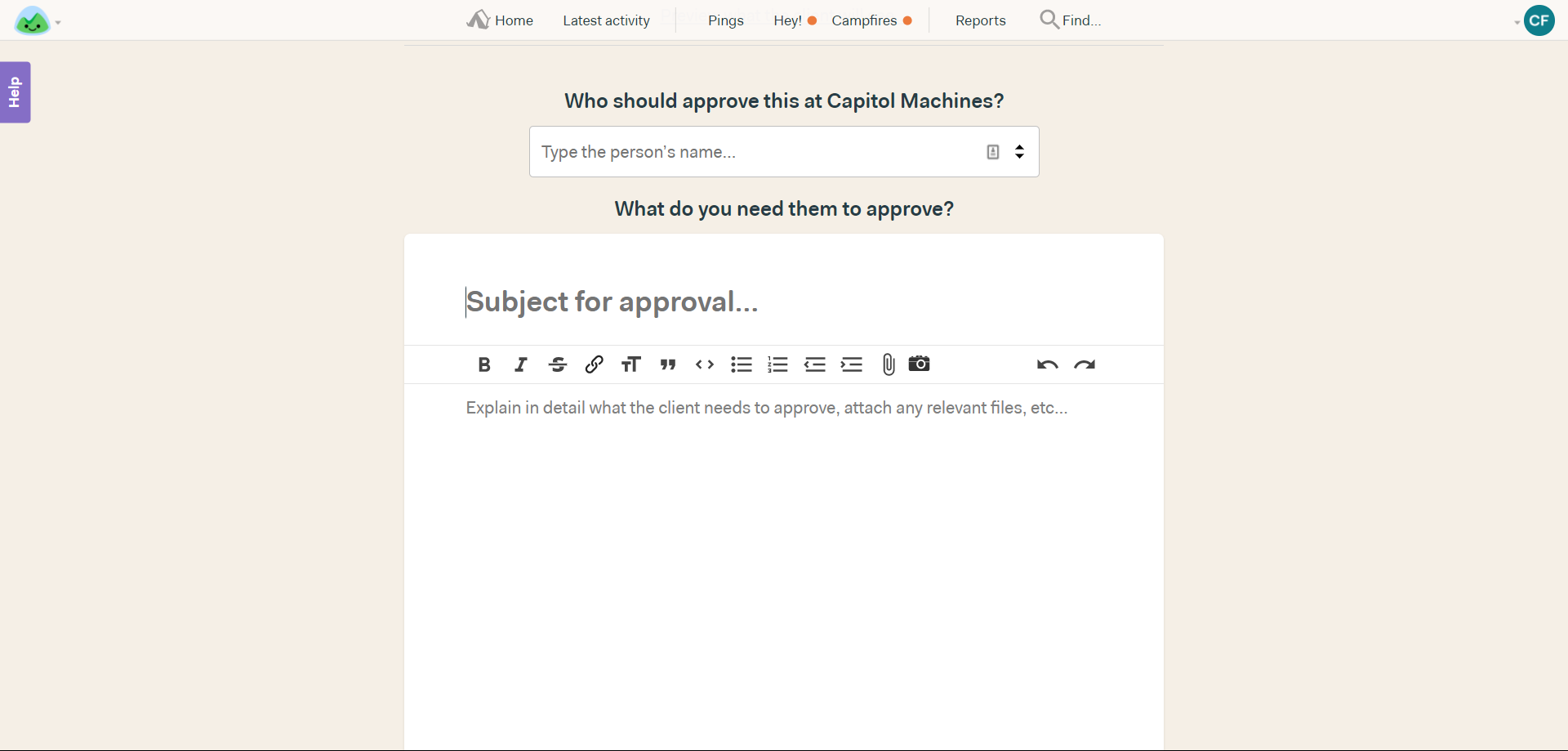Start a bulleted list

742,364
